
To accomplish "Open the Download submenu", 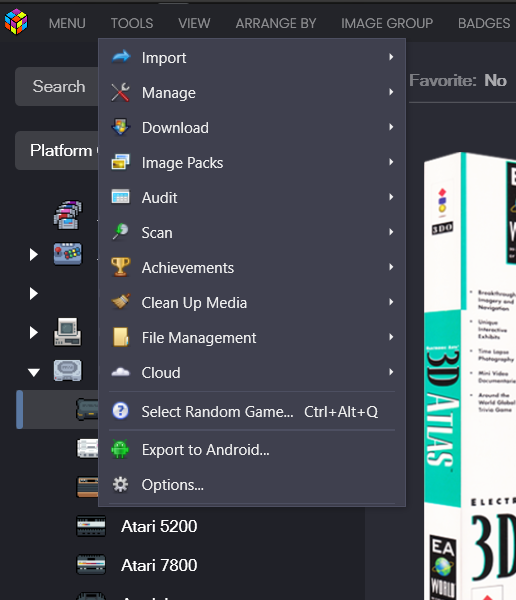I will [252, 127].
